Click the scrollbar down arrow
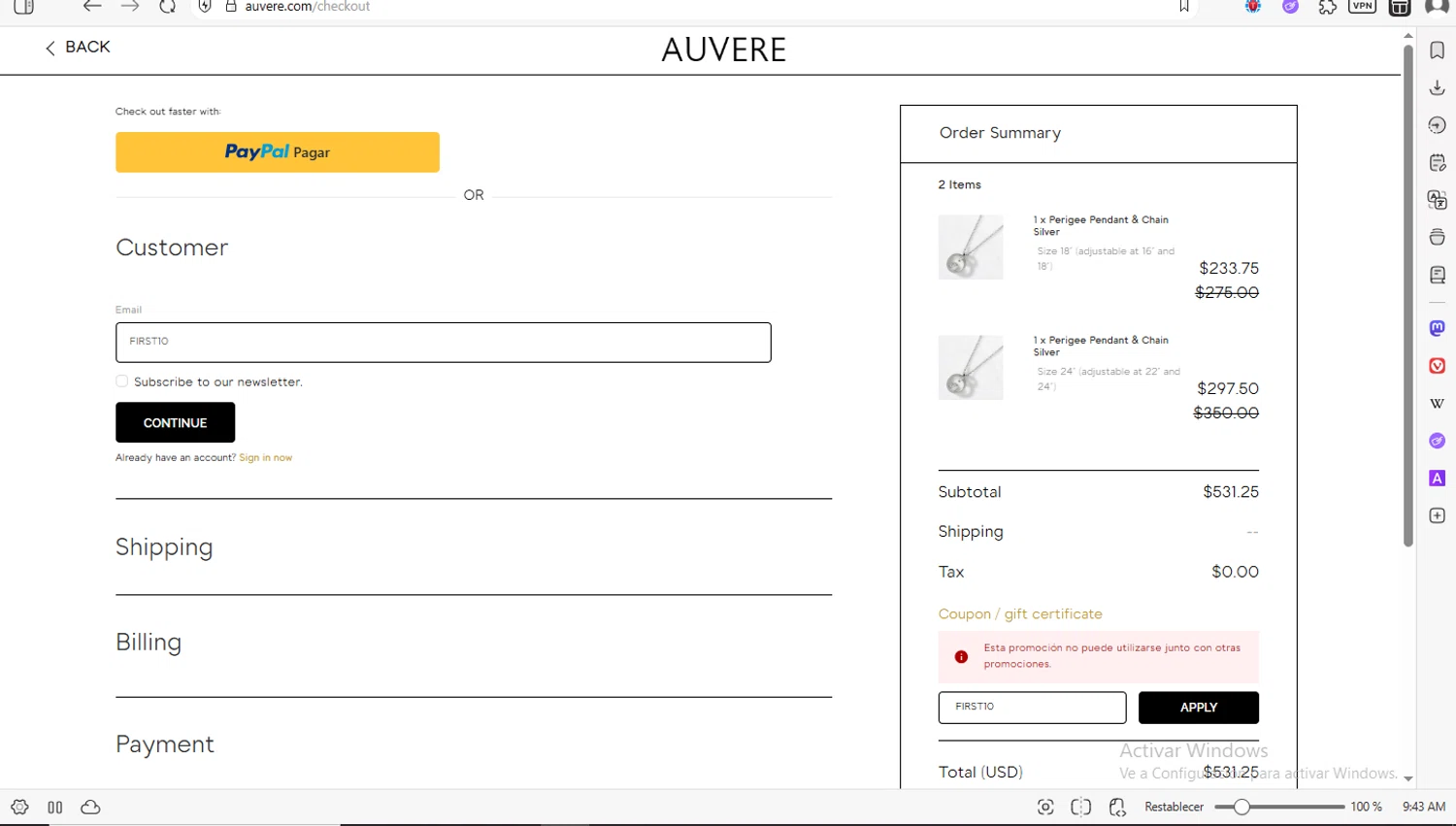Screen dimensions: 1456x826 point(1408,779)
